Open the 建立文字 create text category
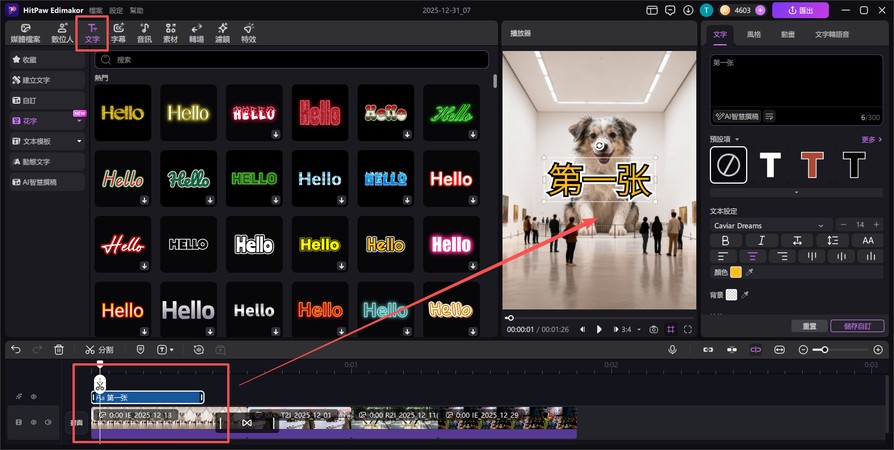Screen dimensions: 894x450 click(47, 80)
